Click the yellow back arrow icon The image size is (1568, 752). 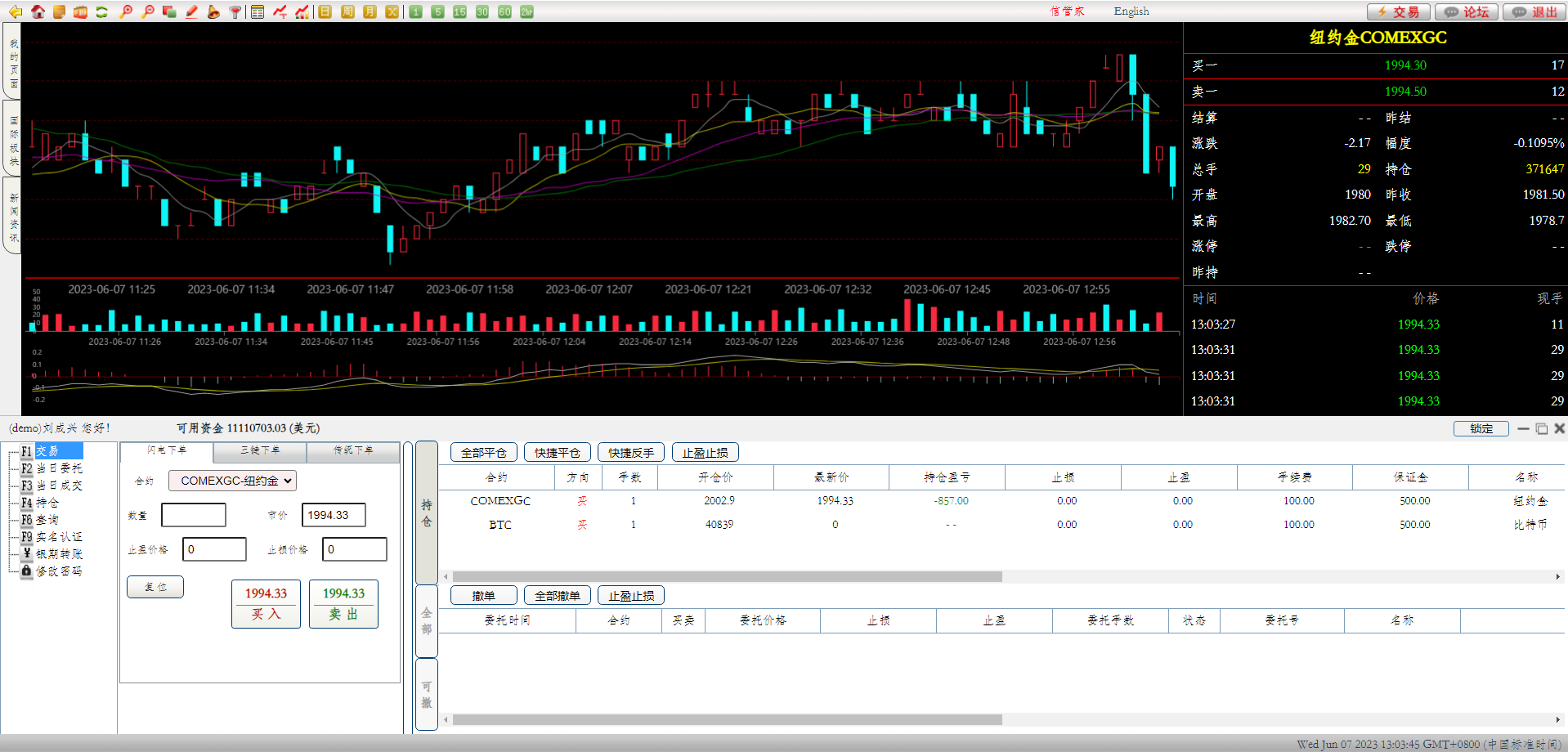click(16, 11)
